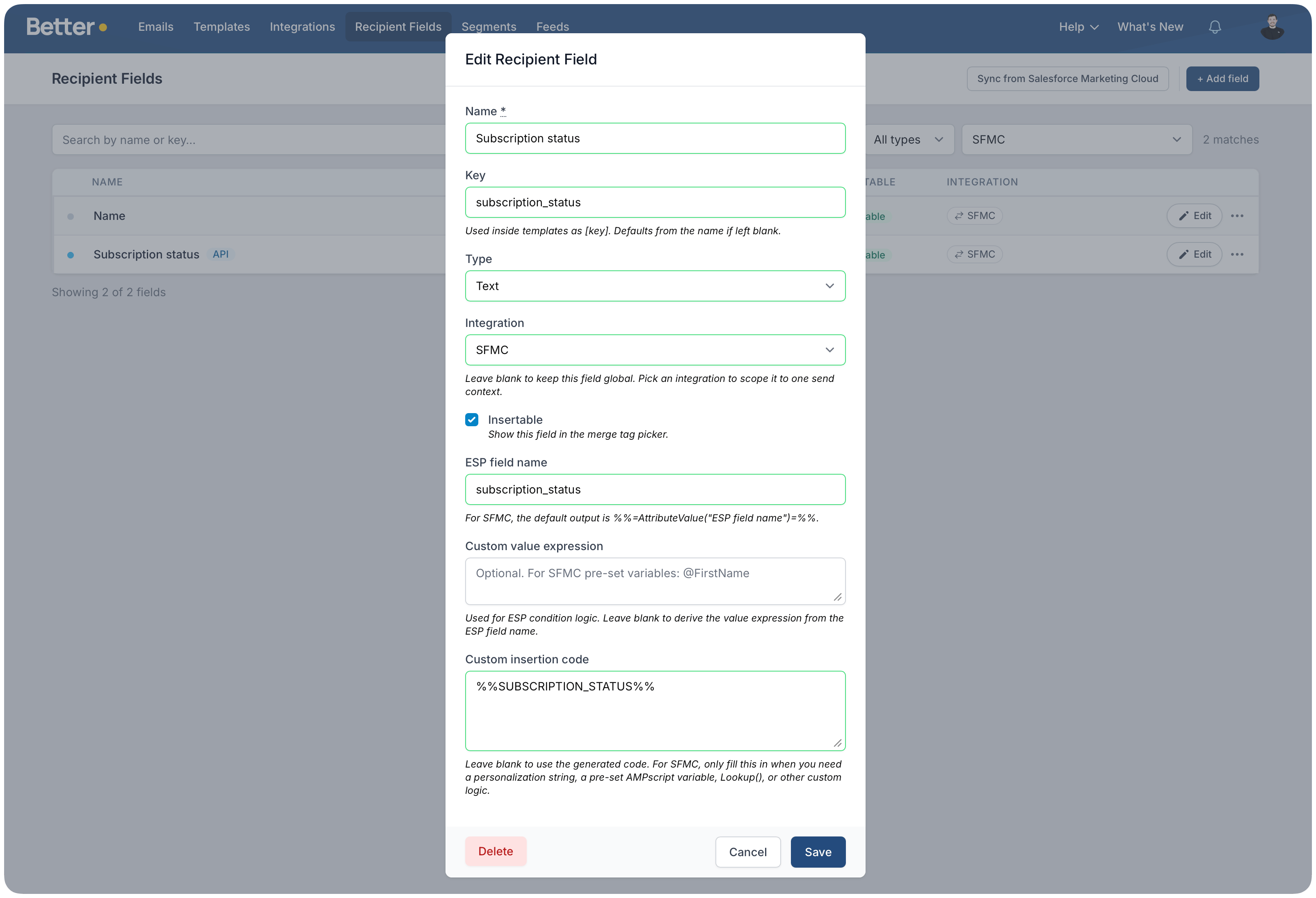Open the Type dropdown showing Text
Screen dimensions: 1316x898
click(655, 286)
